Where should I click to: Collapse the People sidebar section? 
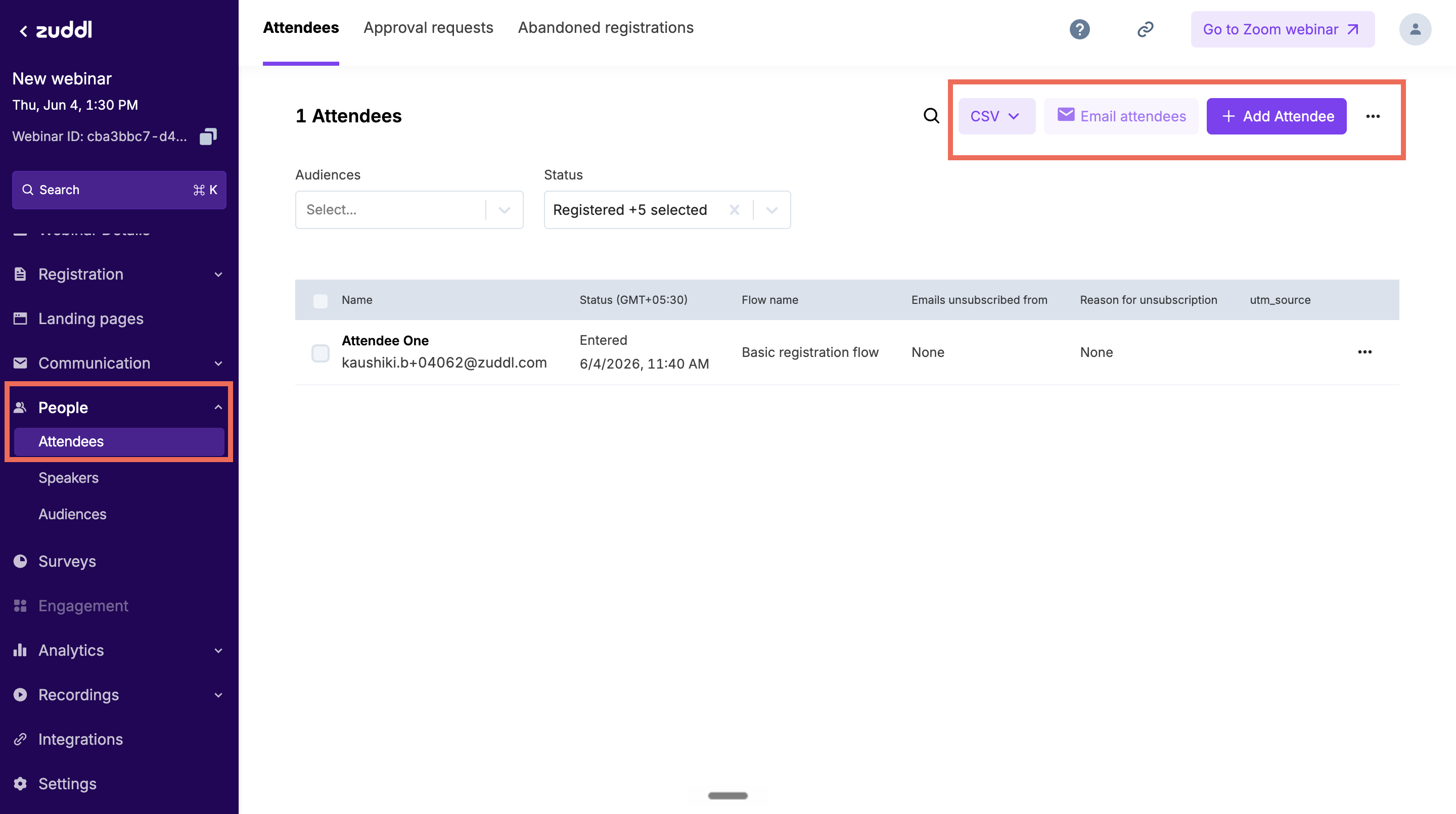[x=218, y=407]
